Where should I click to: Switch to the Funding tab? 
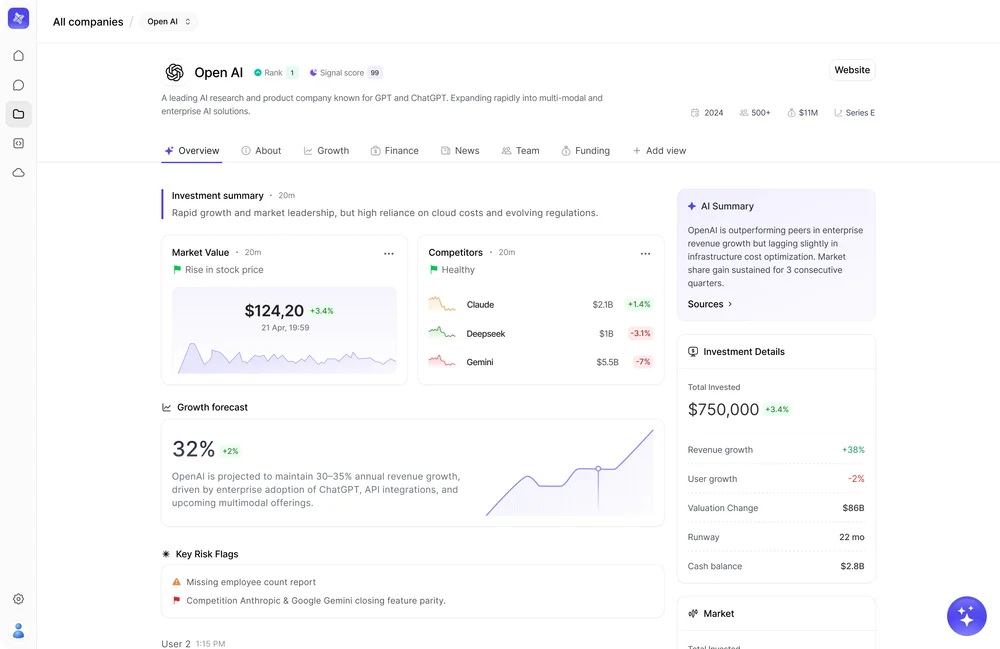click(x=585, y=151)
